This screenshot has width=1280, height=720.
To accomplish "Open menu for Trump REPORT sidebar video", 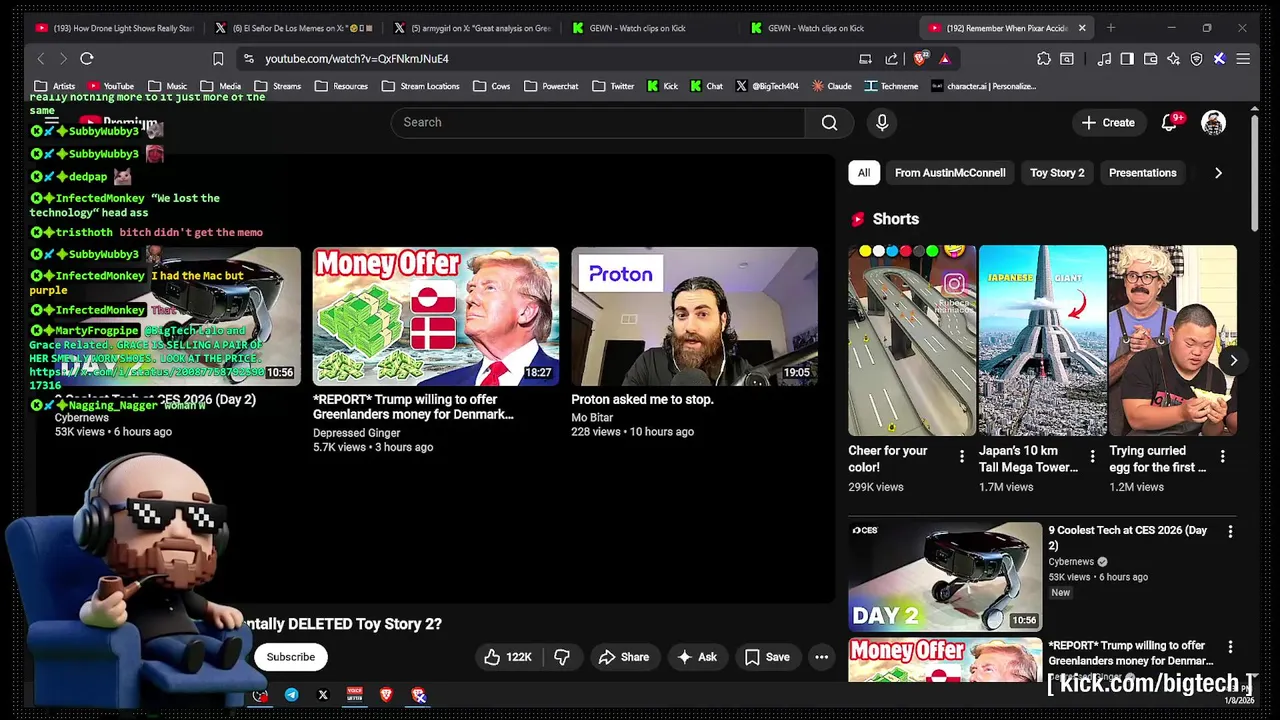I will click(x=1230, y=647).
